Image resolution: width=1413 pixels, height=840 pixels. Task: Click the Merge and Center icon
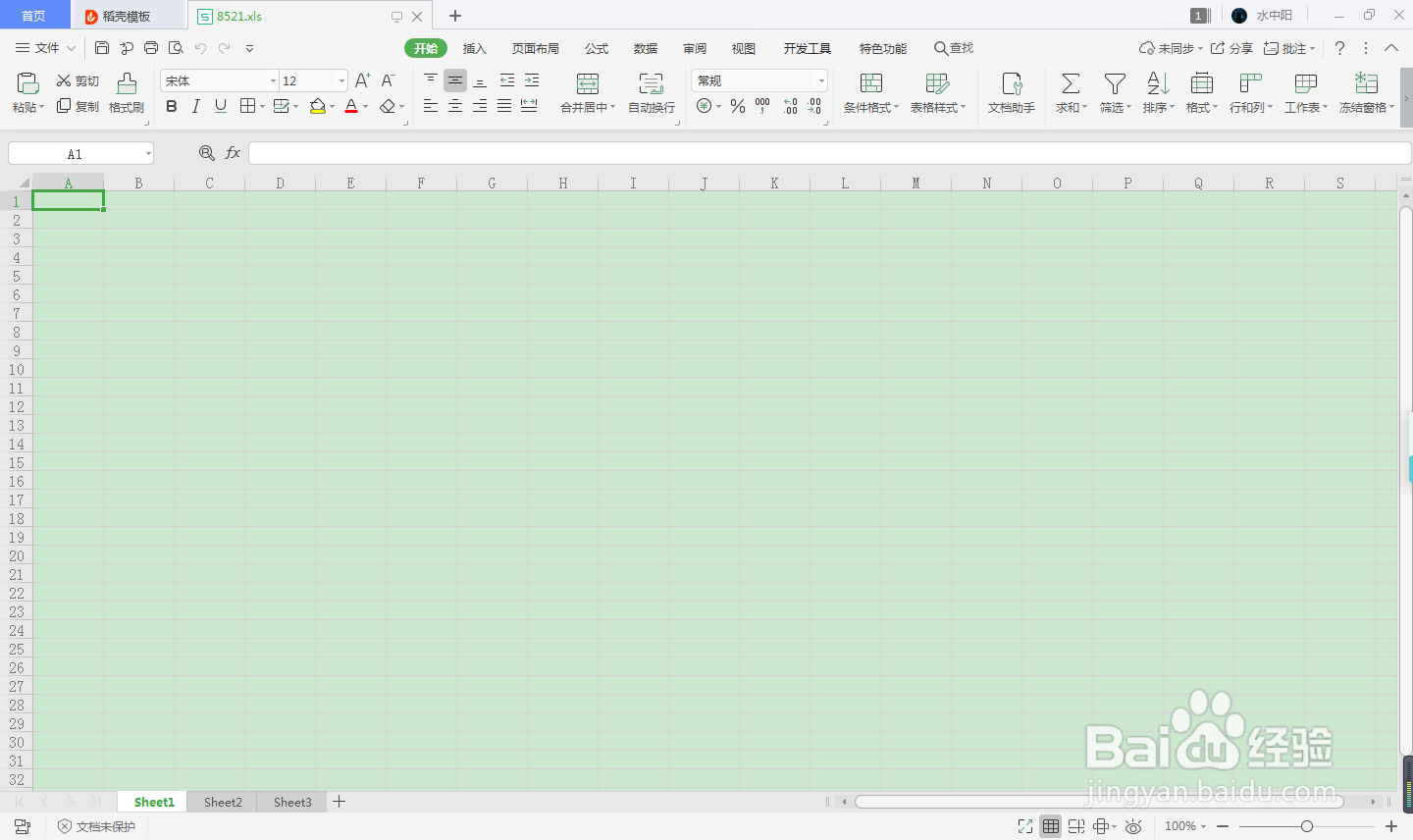click(x=588, y=84)
